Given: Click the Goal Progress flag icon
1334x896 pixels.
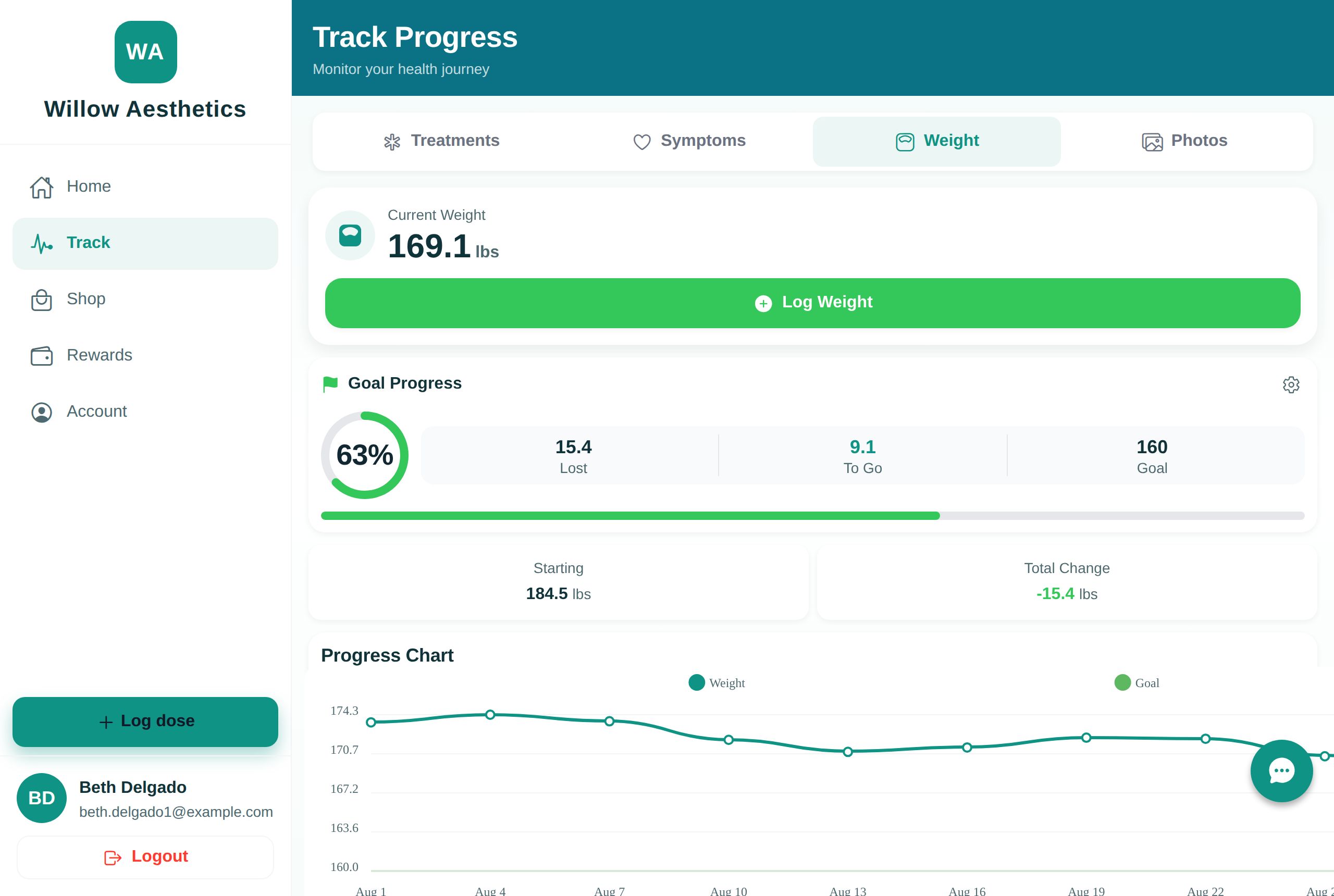Looking at the screenshot, I should pos(330,384).
